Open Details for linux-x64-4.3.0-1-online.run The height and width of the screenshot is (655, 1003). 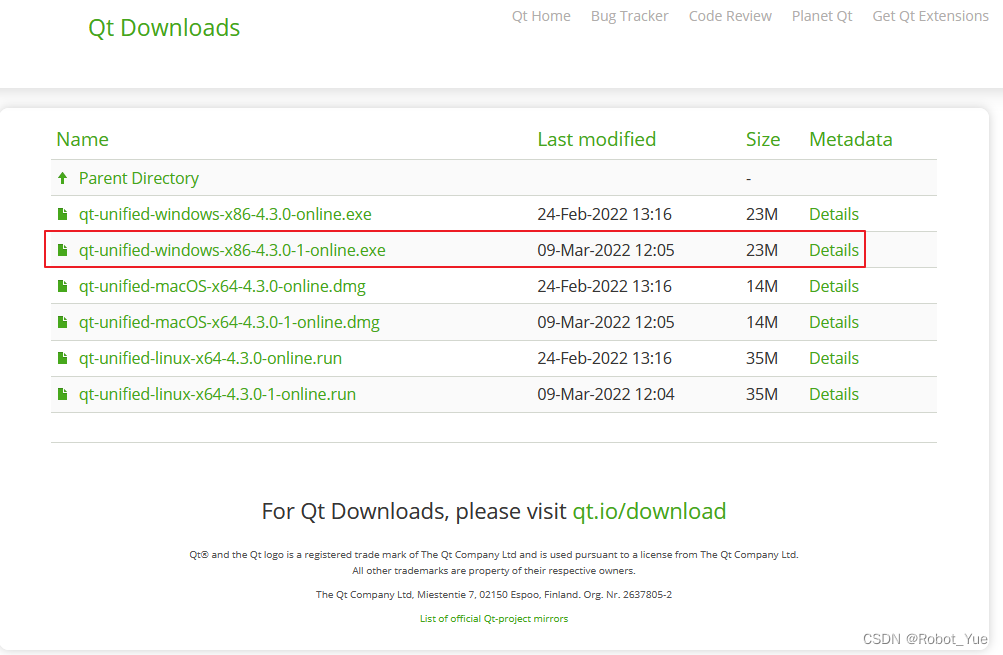click(833, 394)
